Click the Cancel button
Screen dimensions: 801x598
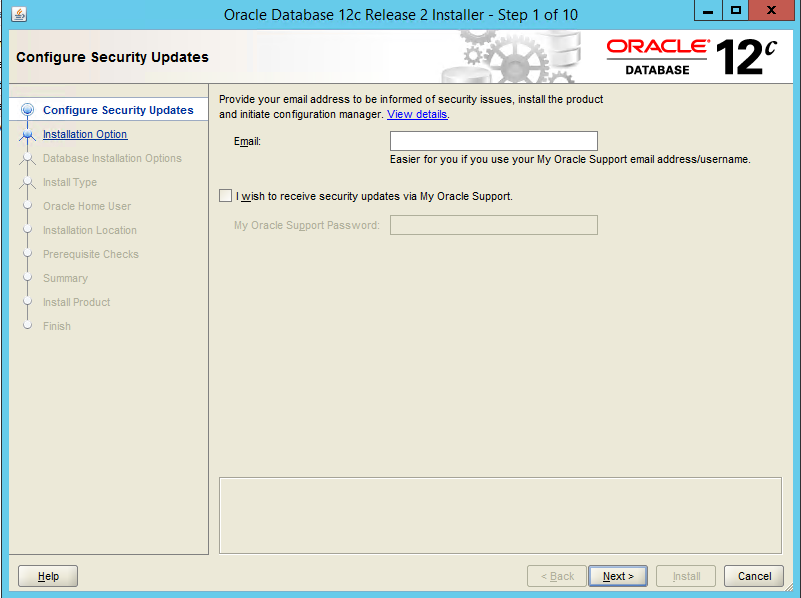[754, 576]
